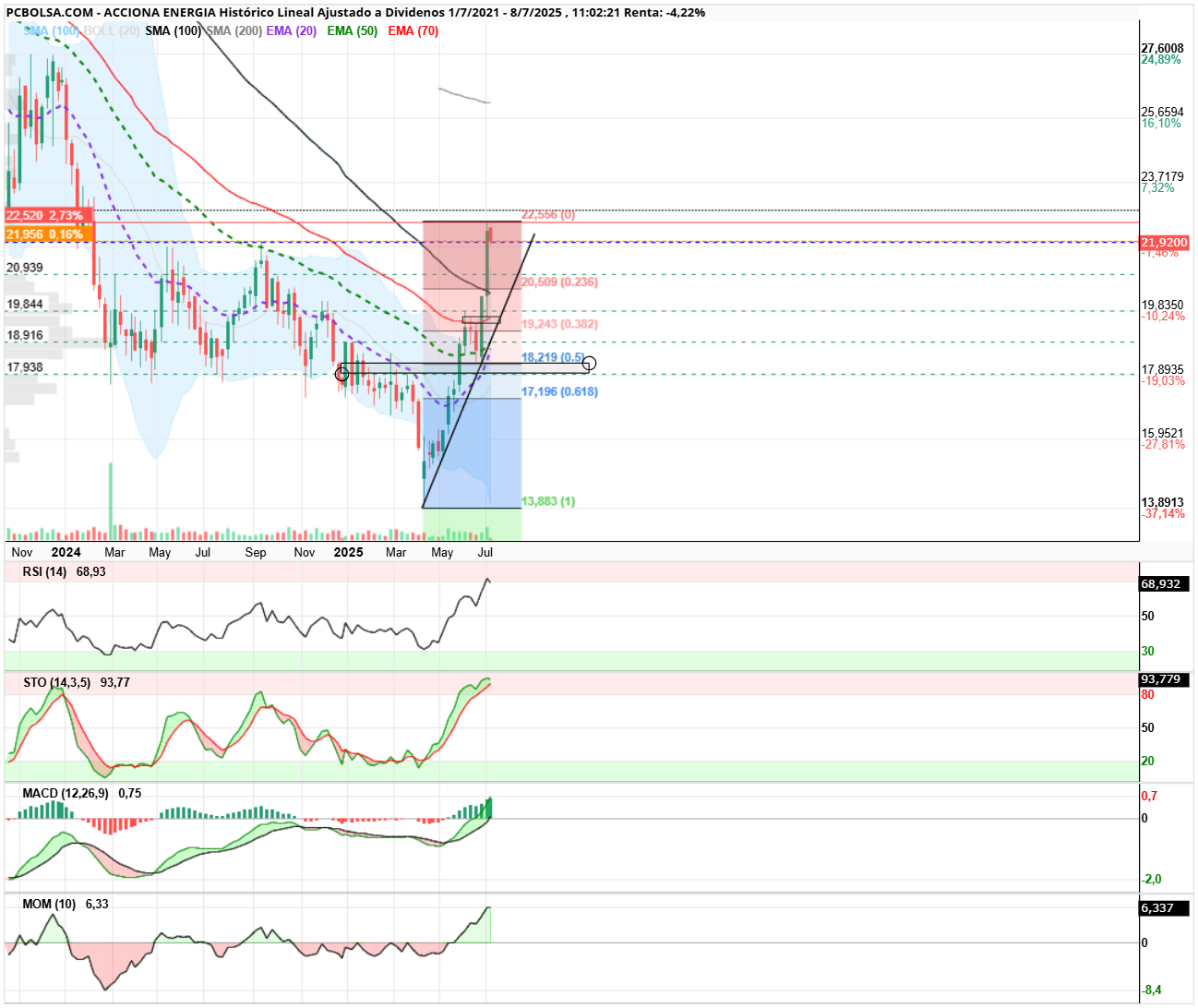Select Fibonacci level 13,883 (1) label
The width and height of the screenshot is (1198, 1008).
click(x=548, y=501)
